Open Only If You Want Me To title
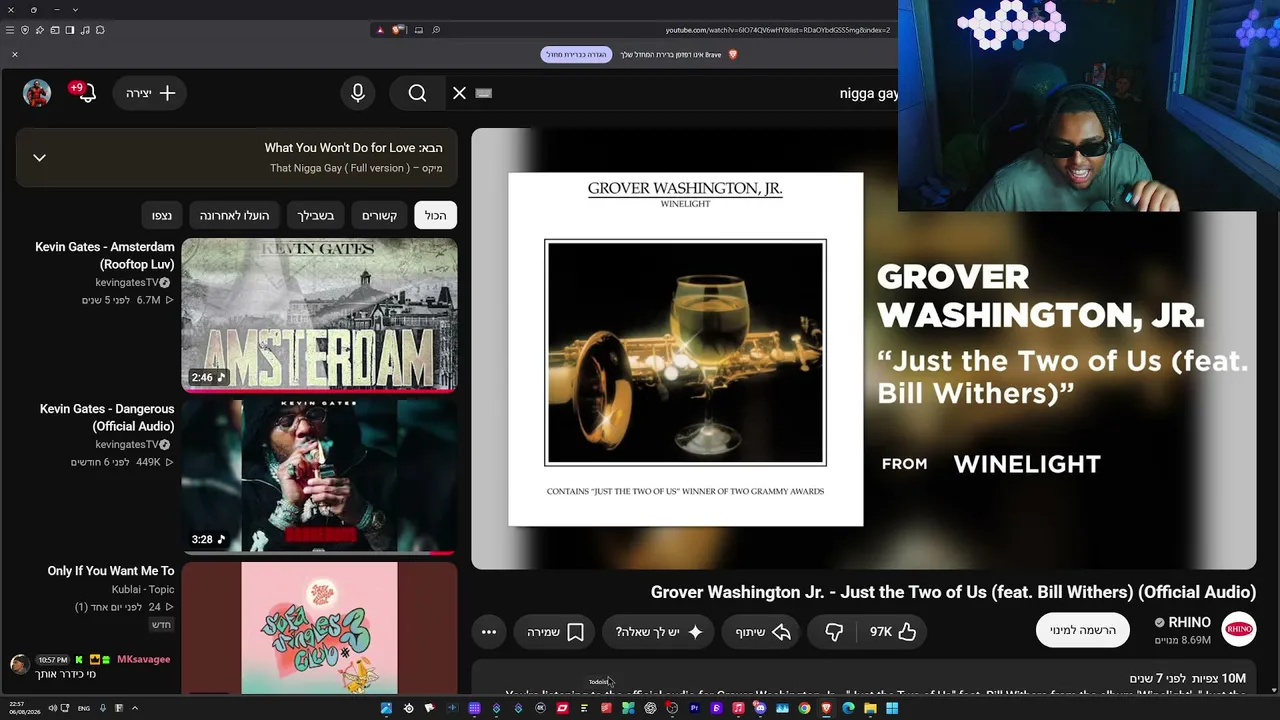Screen dimensions: 1280x720 (x=111, y=571)
